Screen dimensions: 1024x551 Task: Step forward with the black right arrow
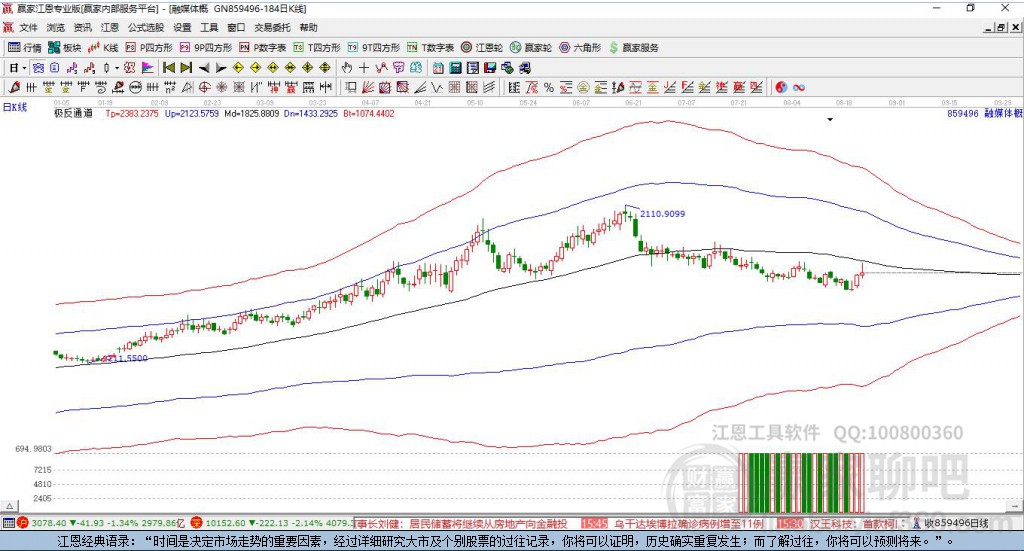[221, 67]
